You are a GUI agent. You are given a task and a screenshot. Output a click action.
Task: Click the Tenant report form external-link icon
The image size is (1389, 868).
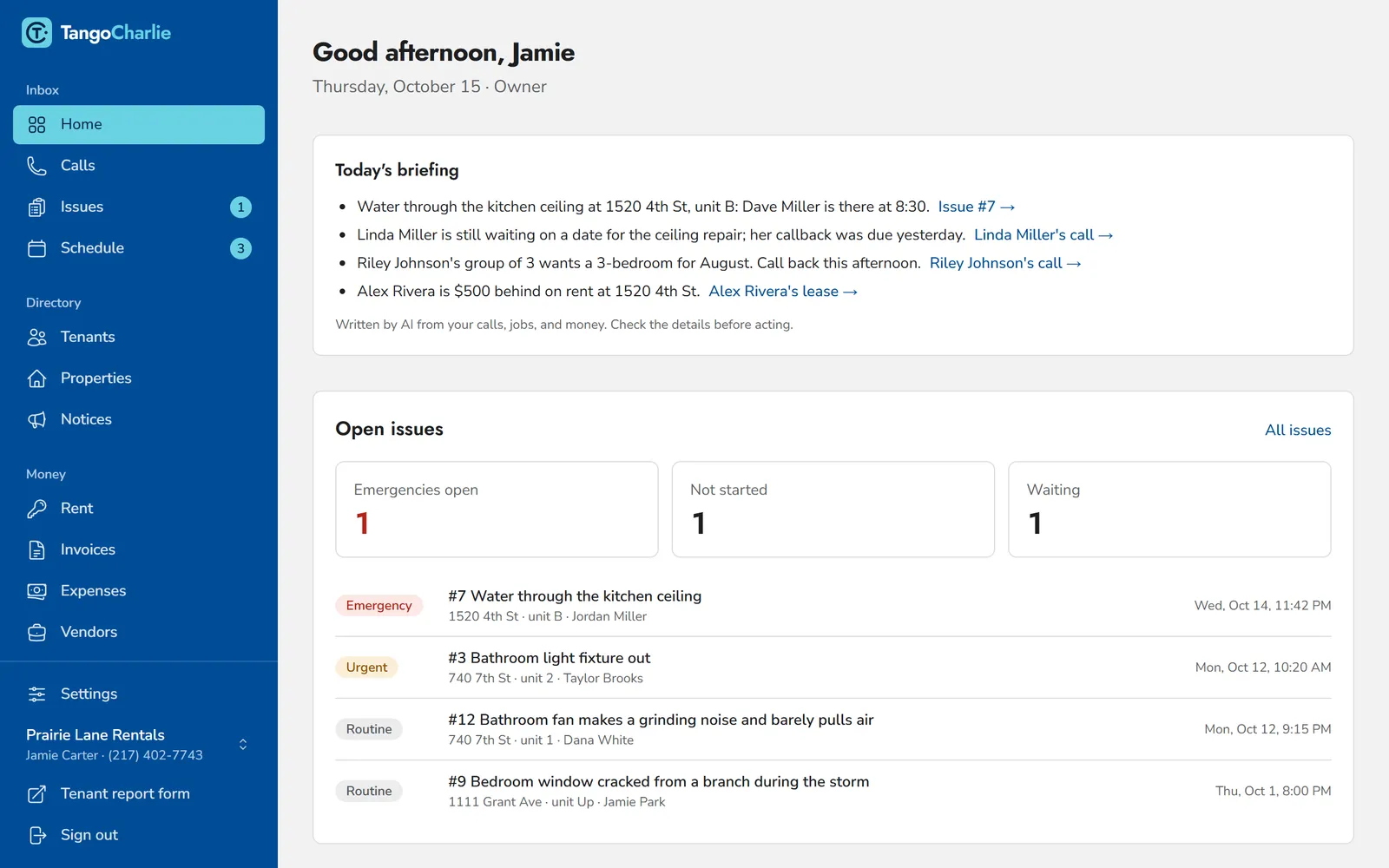36,794
